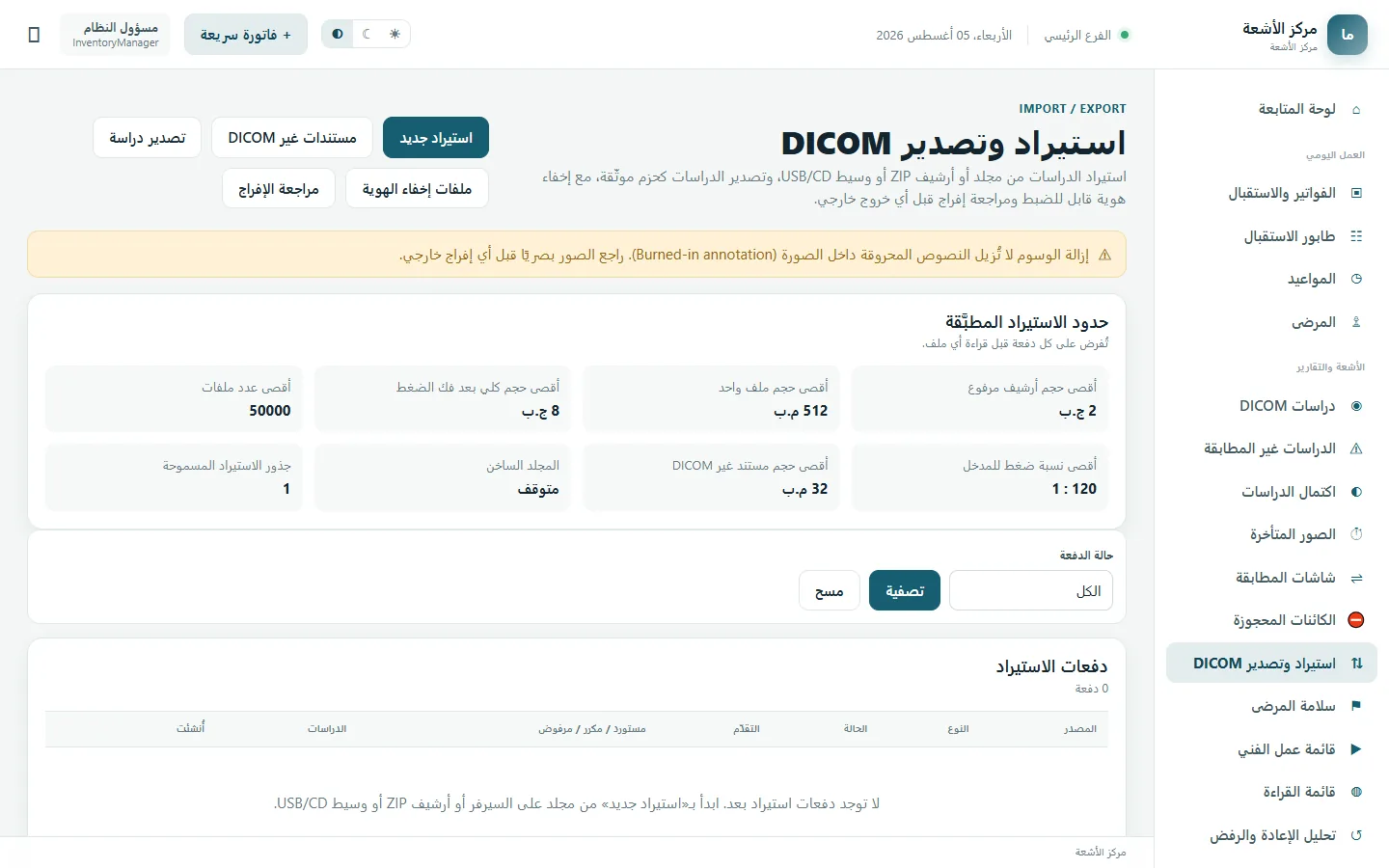Switch to dark mode with the moon icon

367,34
